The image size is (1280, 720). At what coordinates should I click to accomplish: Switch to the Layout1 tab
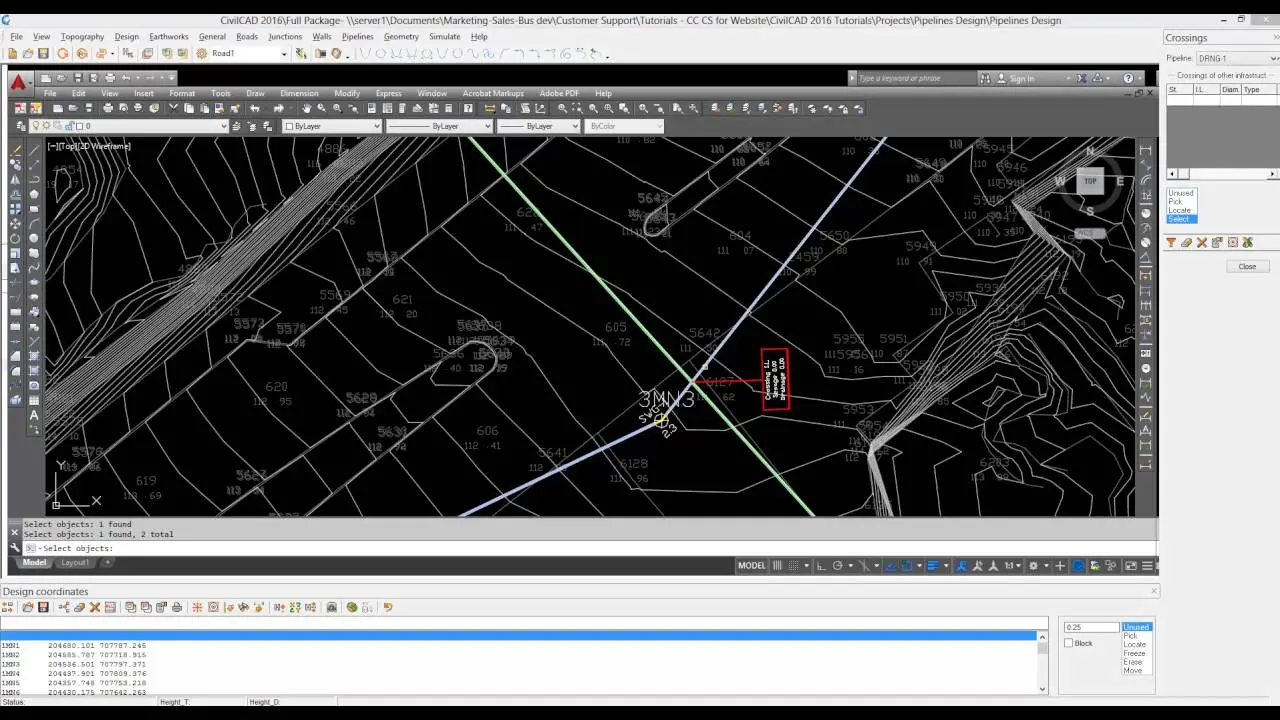75,562
